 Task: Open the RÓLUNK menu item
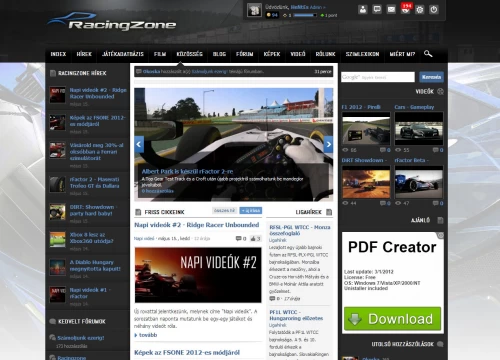(x=325, y=54)
